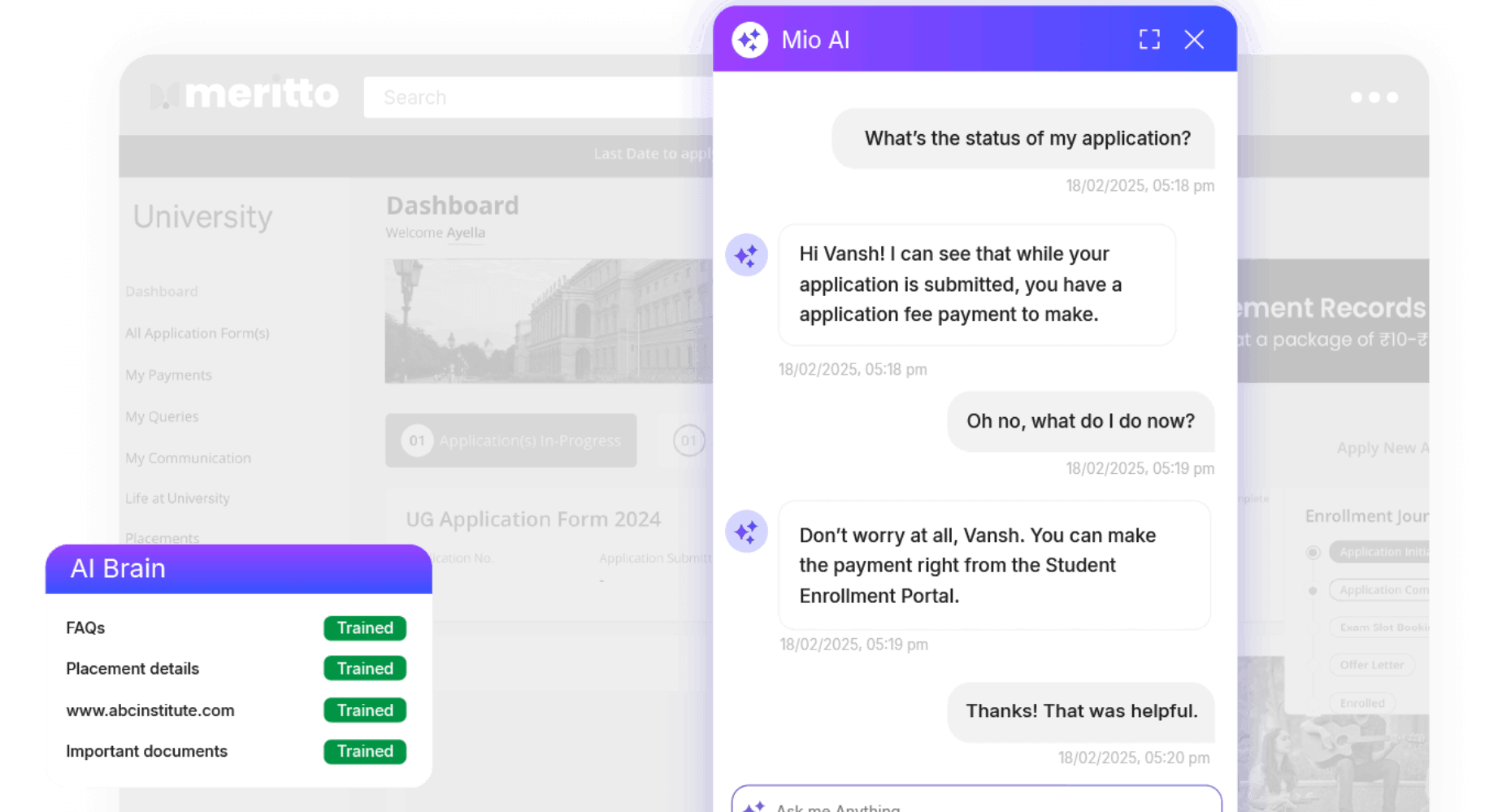Go to My Payments in sidebar
Screen dimensions: 1485x812
click(x=168, y=375)
